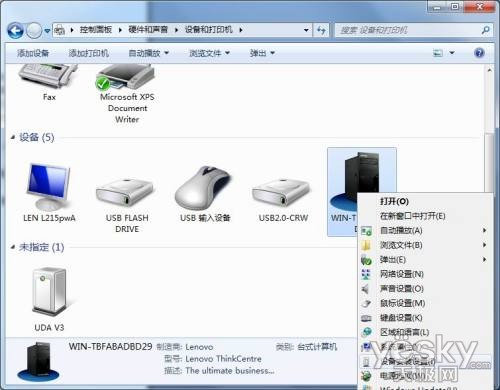Click 设备和打印机 in the address breadcrumb
The width and height of the screenshot is (500, 390).
coord(209,30)
